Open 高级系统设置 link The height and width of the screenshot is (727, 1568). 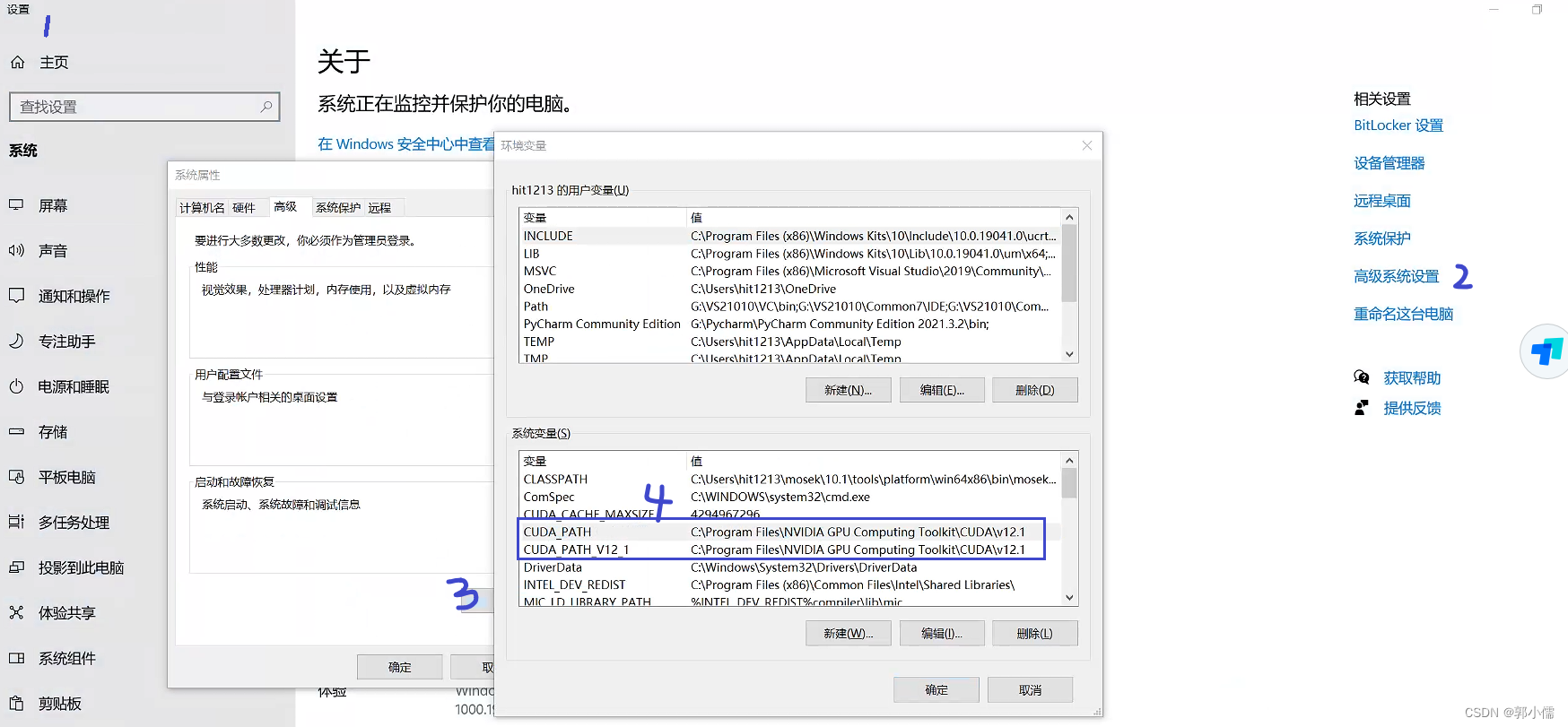pos(1397,276)
